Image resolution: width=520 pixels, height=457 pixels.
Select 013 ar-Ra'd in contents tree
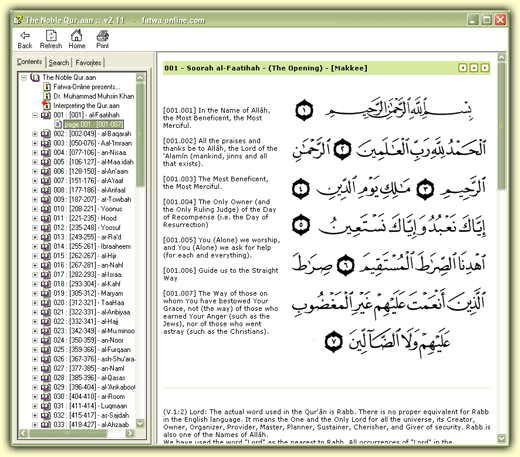[87, 237]
